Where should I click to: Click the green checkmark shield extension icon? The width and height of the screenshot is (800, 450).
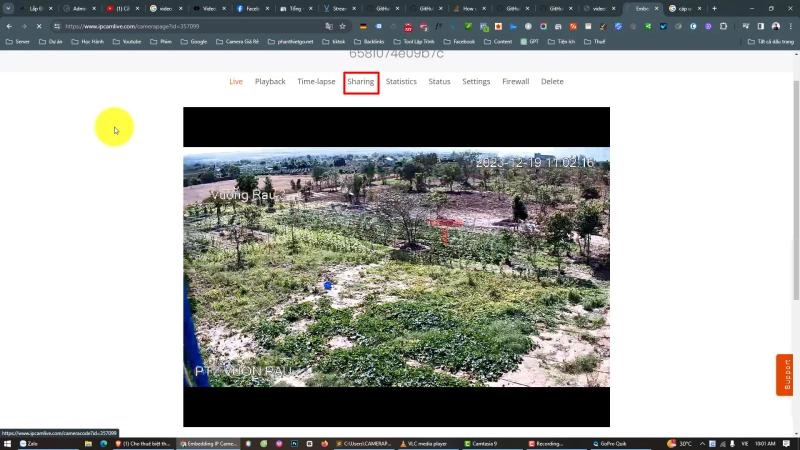[468, 26]
